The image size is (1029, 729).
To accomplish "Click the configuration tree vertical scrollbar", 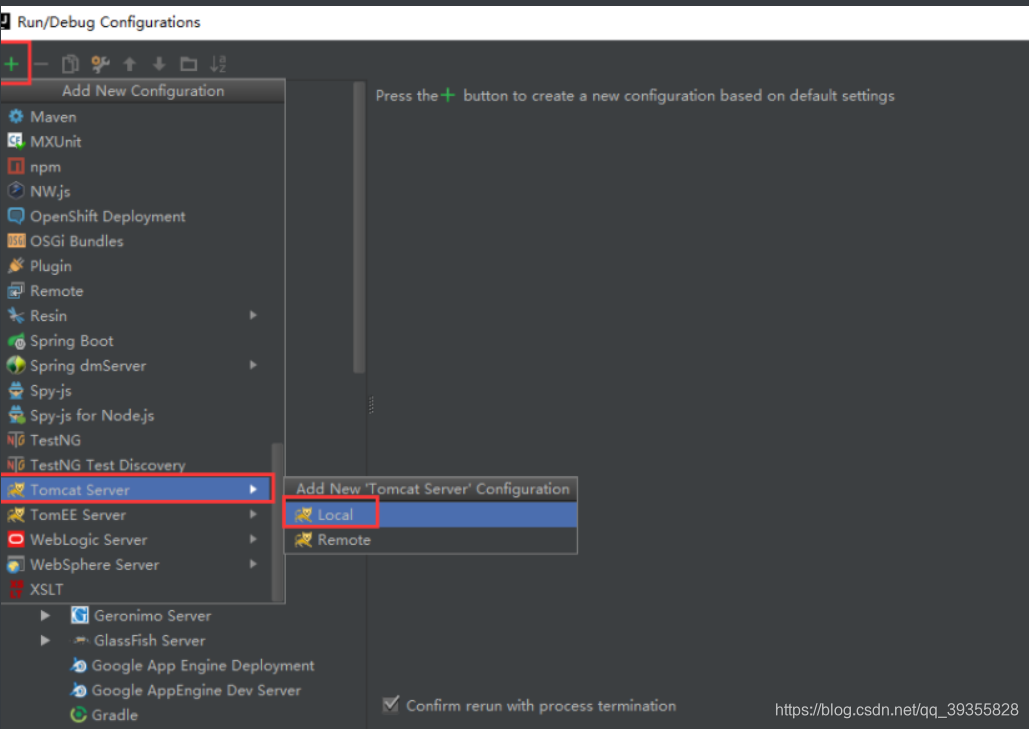I will [x=359, y=226].
